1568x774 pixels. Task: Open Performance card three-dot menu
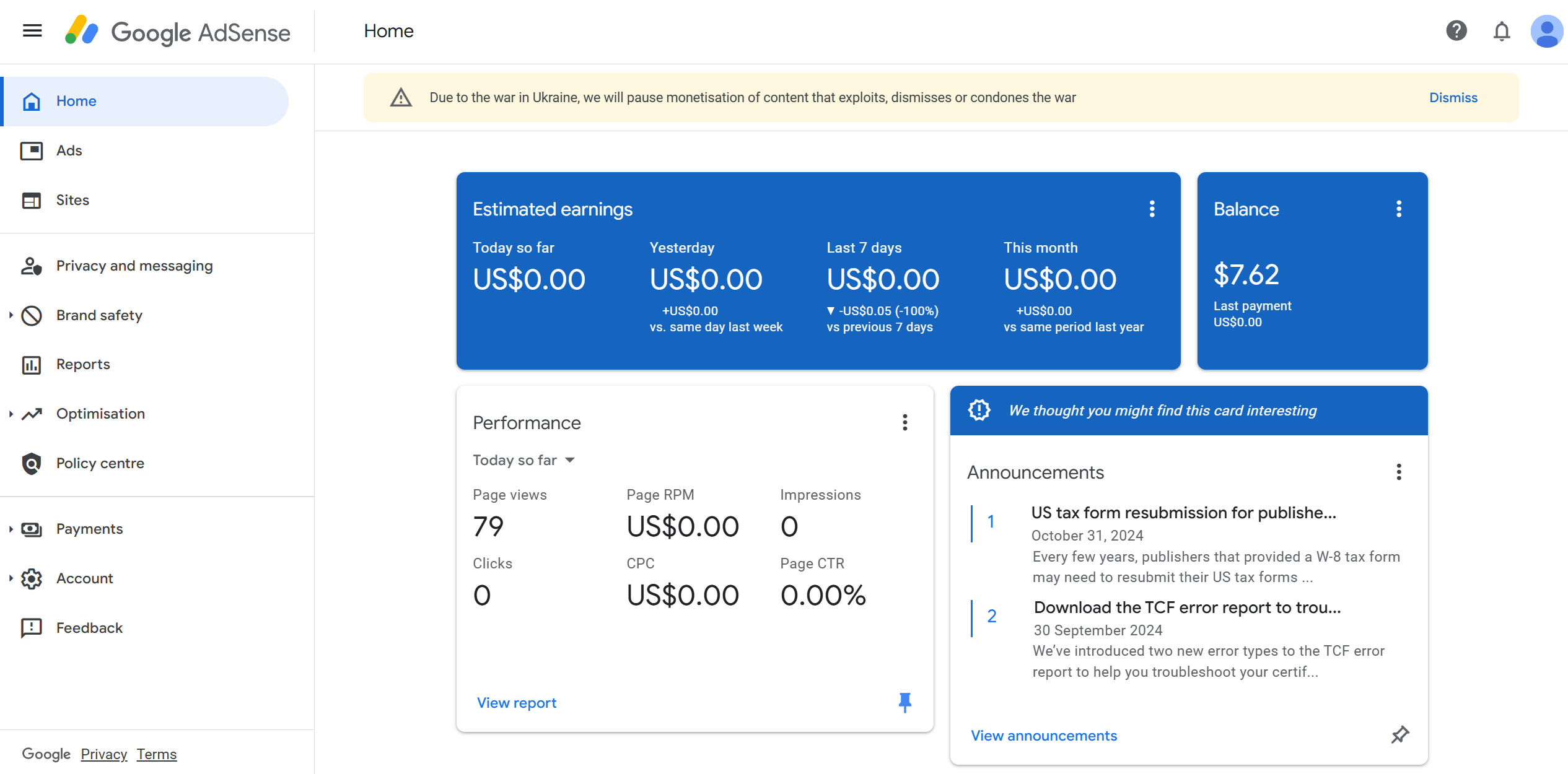pyautogui.click(x=904, y=422)
